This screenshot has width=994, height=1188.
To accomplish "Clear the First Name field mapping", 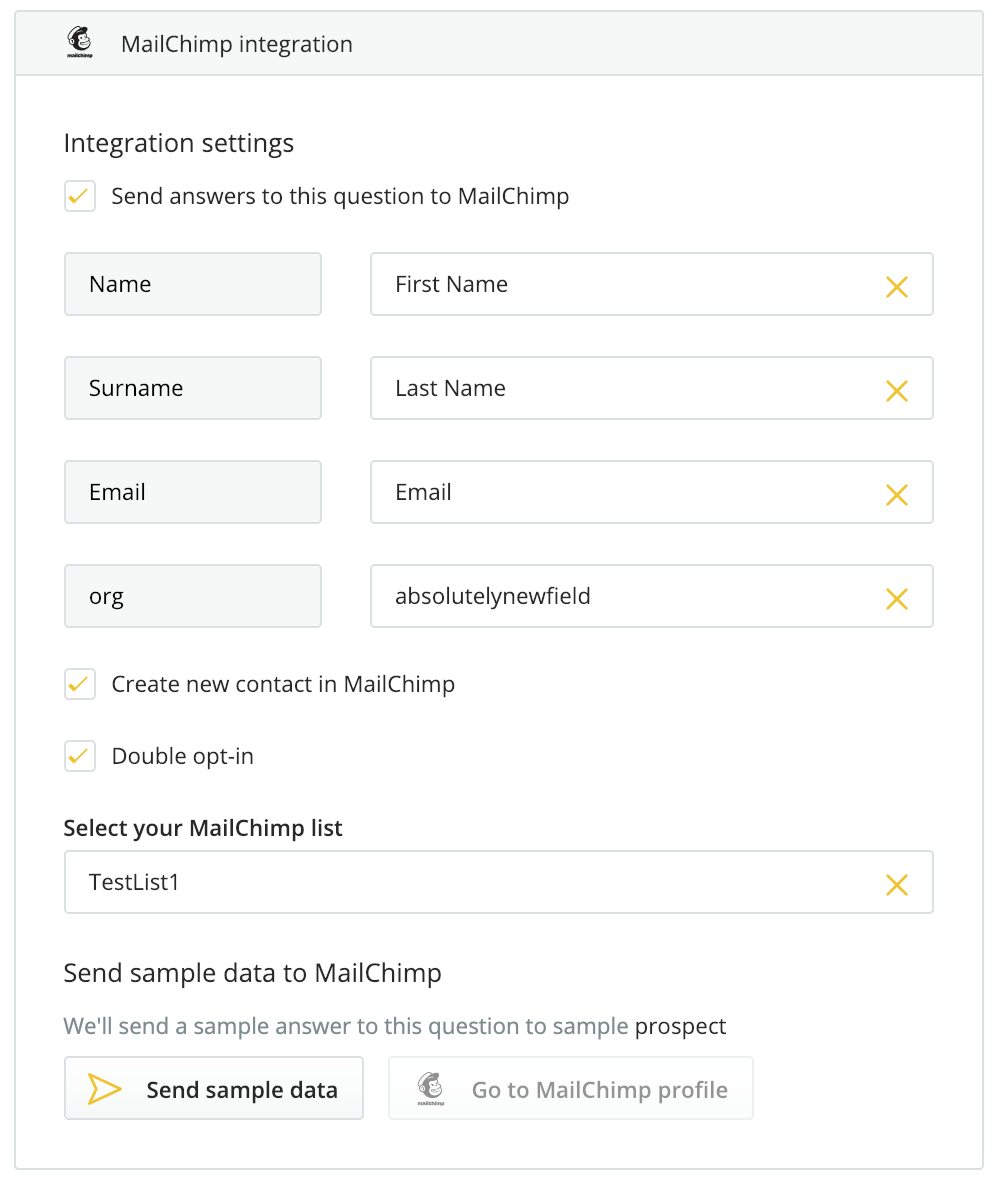I will pyautogui.click(x=896, y=286).
